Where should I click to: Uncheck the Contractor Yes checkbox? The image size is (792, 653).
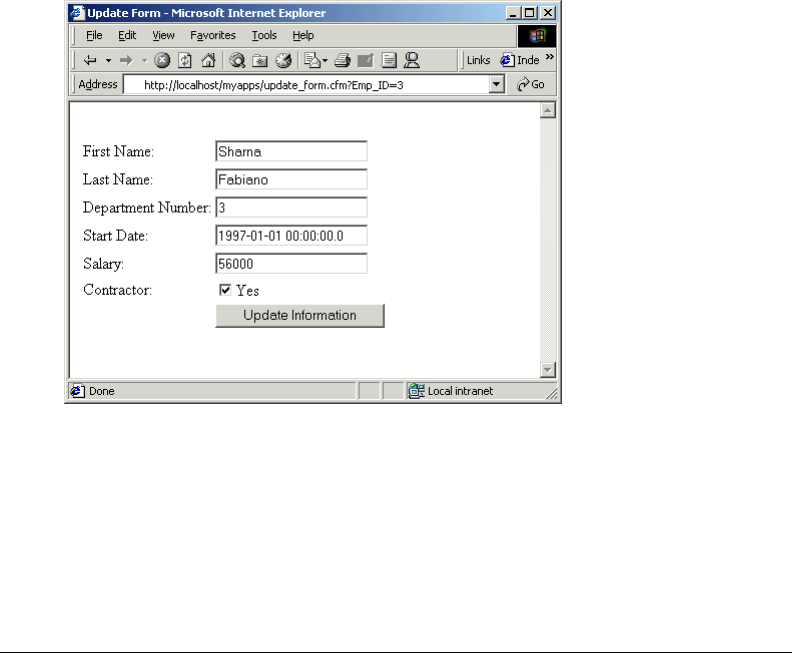(225, 290)
